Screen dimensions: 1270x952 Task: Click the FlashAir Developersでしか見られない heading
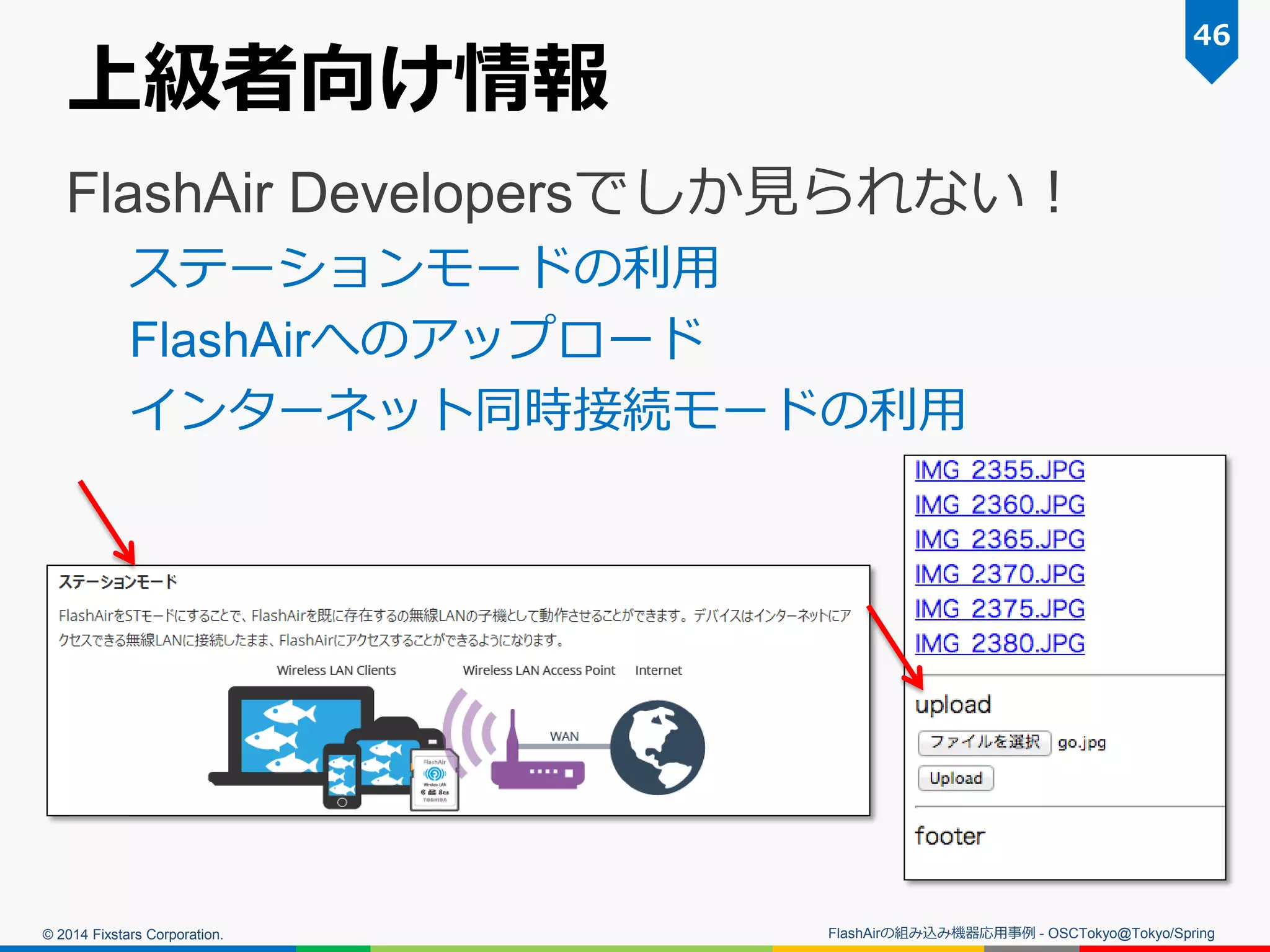pos(565,192)
